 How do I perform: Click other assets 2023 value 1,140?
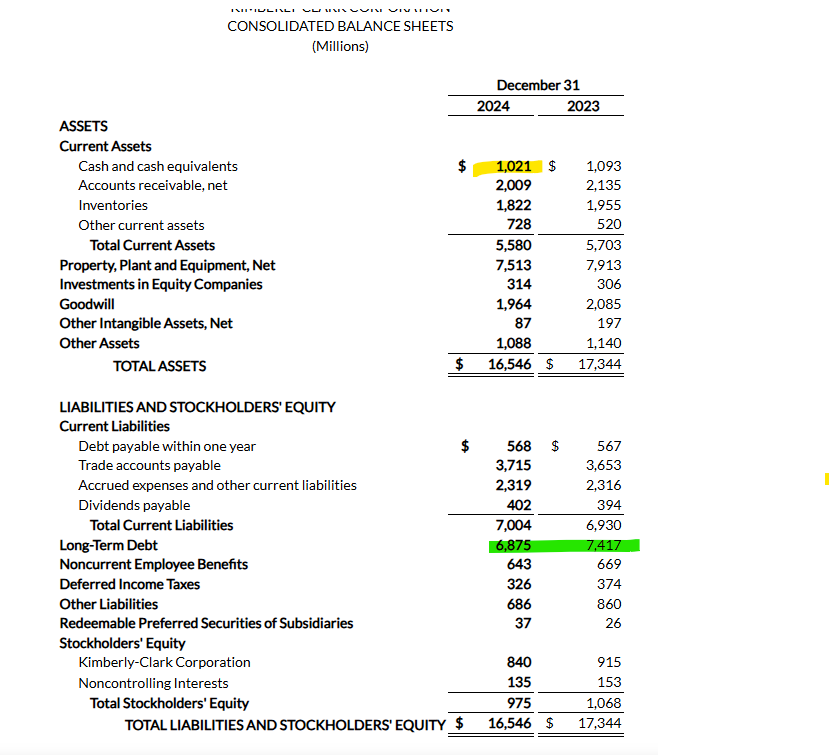pos(603,344)
